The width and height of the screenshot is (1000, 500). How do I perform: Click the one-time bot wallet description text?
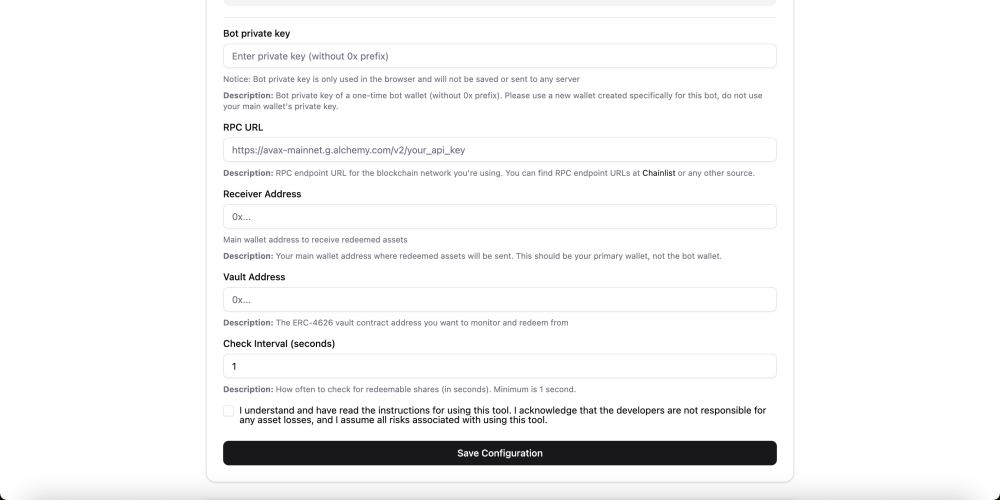pyautogui.click(x=492, y=101)
